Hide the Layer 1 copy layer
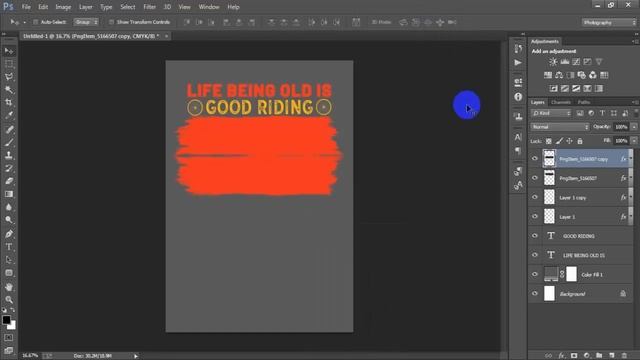Image resolution: width=640 pixels, height=360 pixels. (x=535, y=197)
